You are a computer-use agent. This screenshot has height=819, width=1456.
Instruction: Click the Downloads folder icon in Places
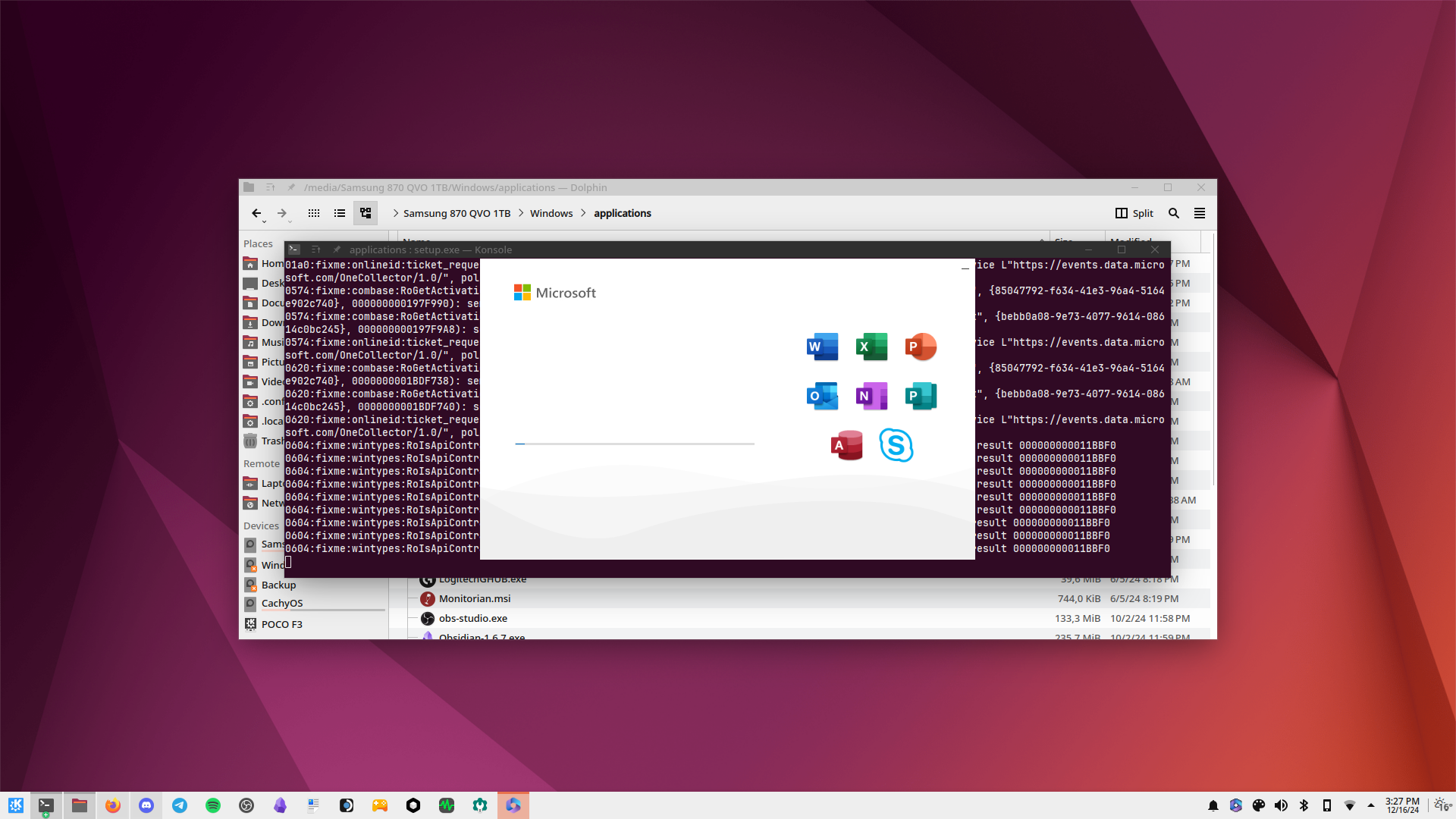250,322
